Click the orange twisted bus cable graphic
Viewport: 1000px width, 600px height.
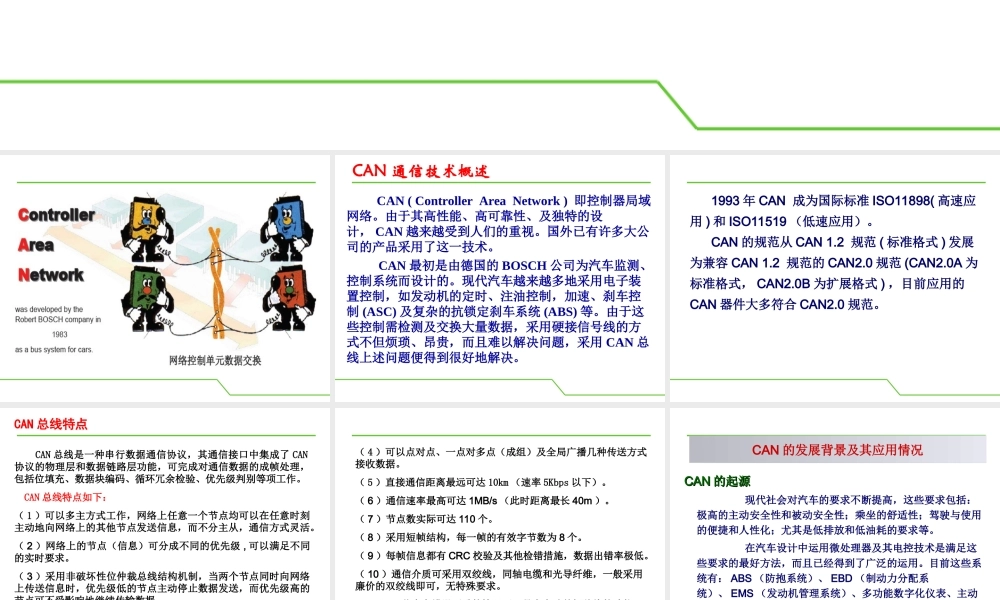[216, 281]
